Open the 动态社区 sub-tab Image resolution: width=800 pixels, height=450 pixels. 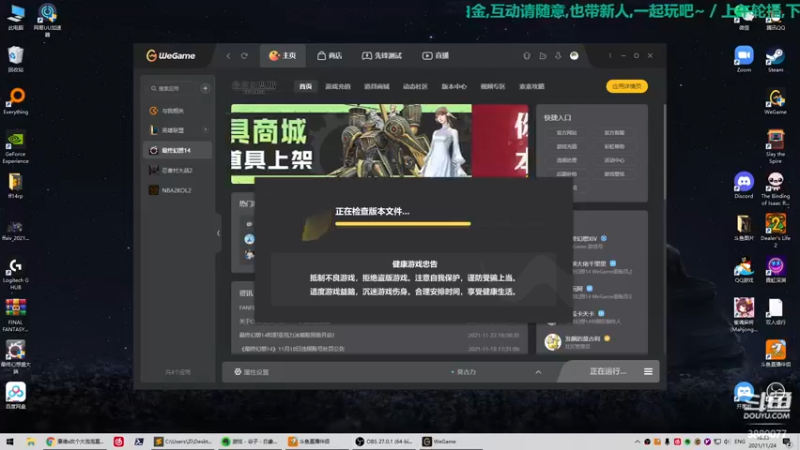[x=415, y=86]
